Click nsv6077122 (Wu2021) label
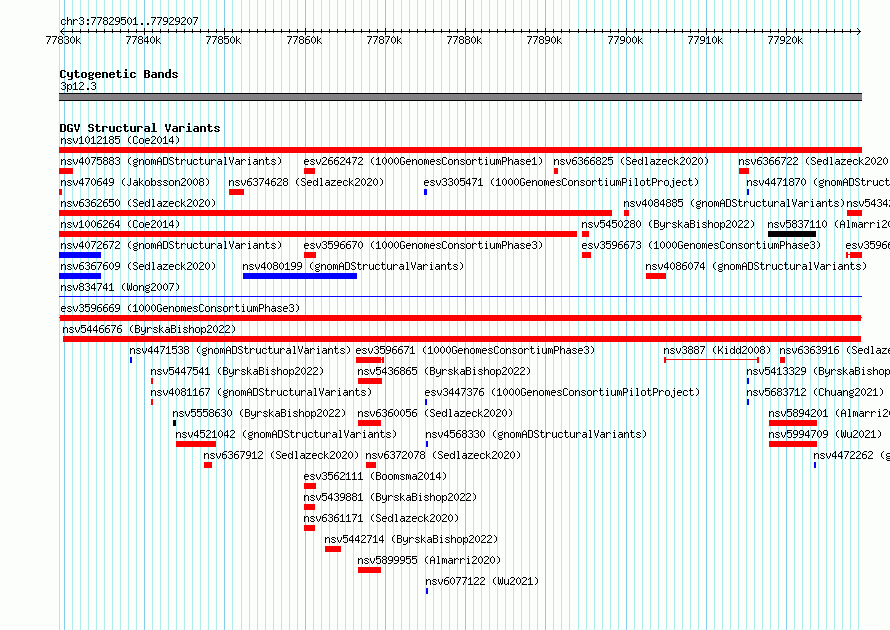This screenshot has width=890, height=630. pos(482,581)
